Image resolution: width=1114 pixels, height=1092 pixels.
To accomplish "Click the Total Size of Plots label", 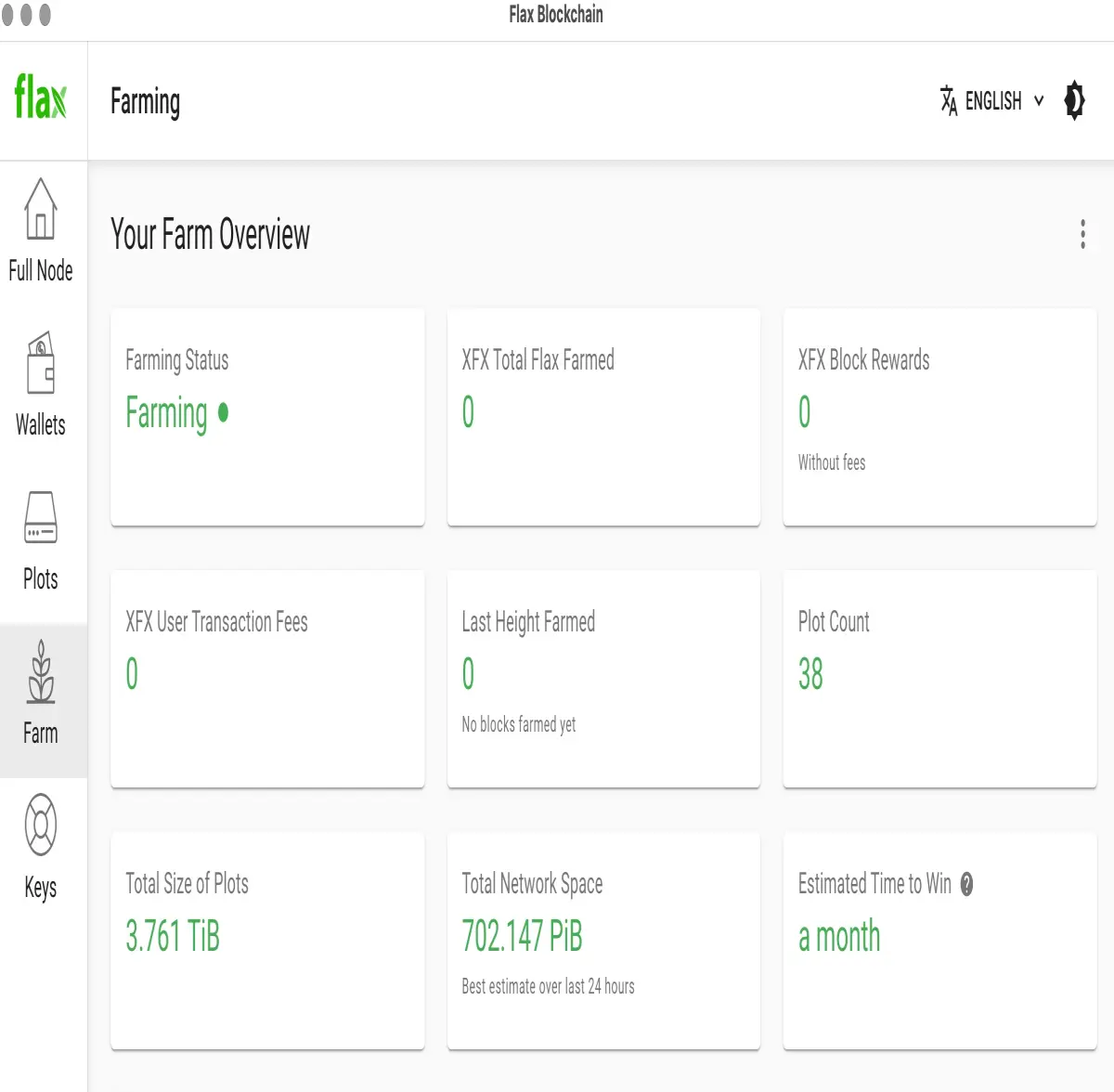I will click(x=187, y=884).
